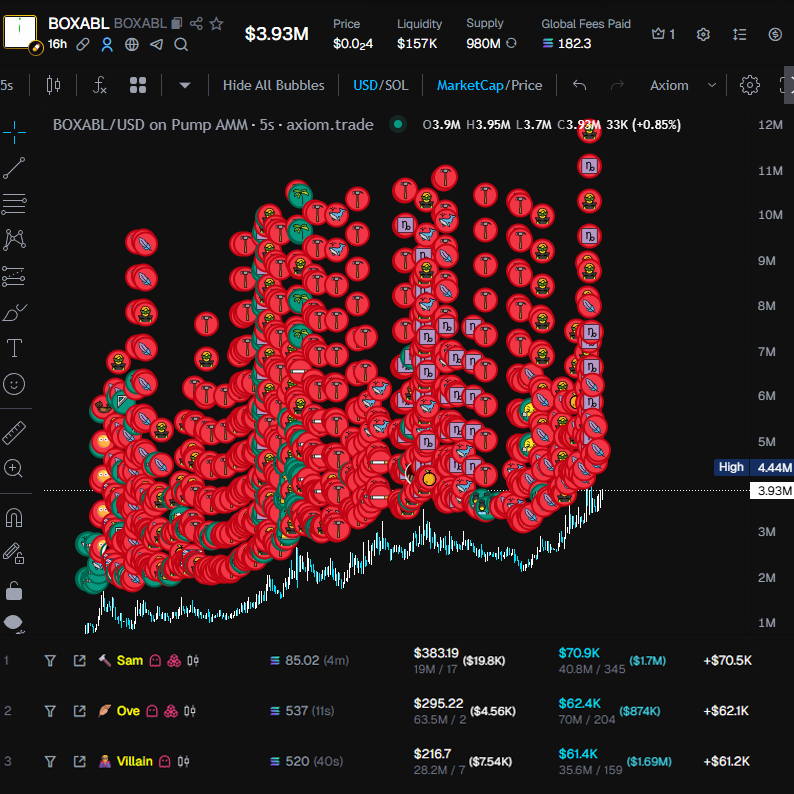Open trader Villain's profile

click(134, 762)
